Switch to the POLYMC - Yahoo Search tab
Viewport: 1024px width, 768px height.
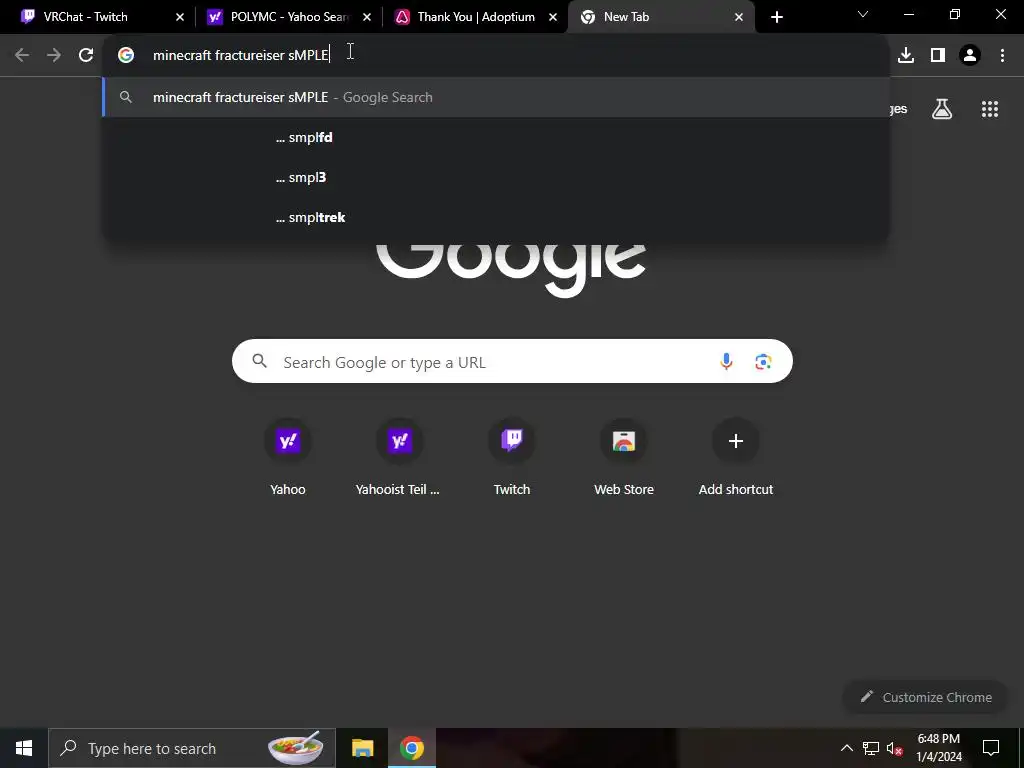(287, 17)
